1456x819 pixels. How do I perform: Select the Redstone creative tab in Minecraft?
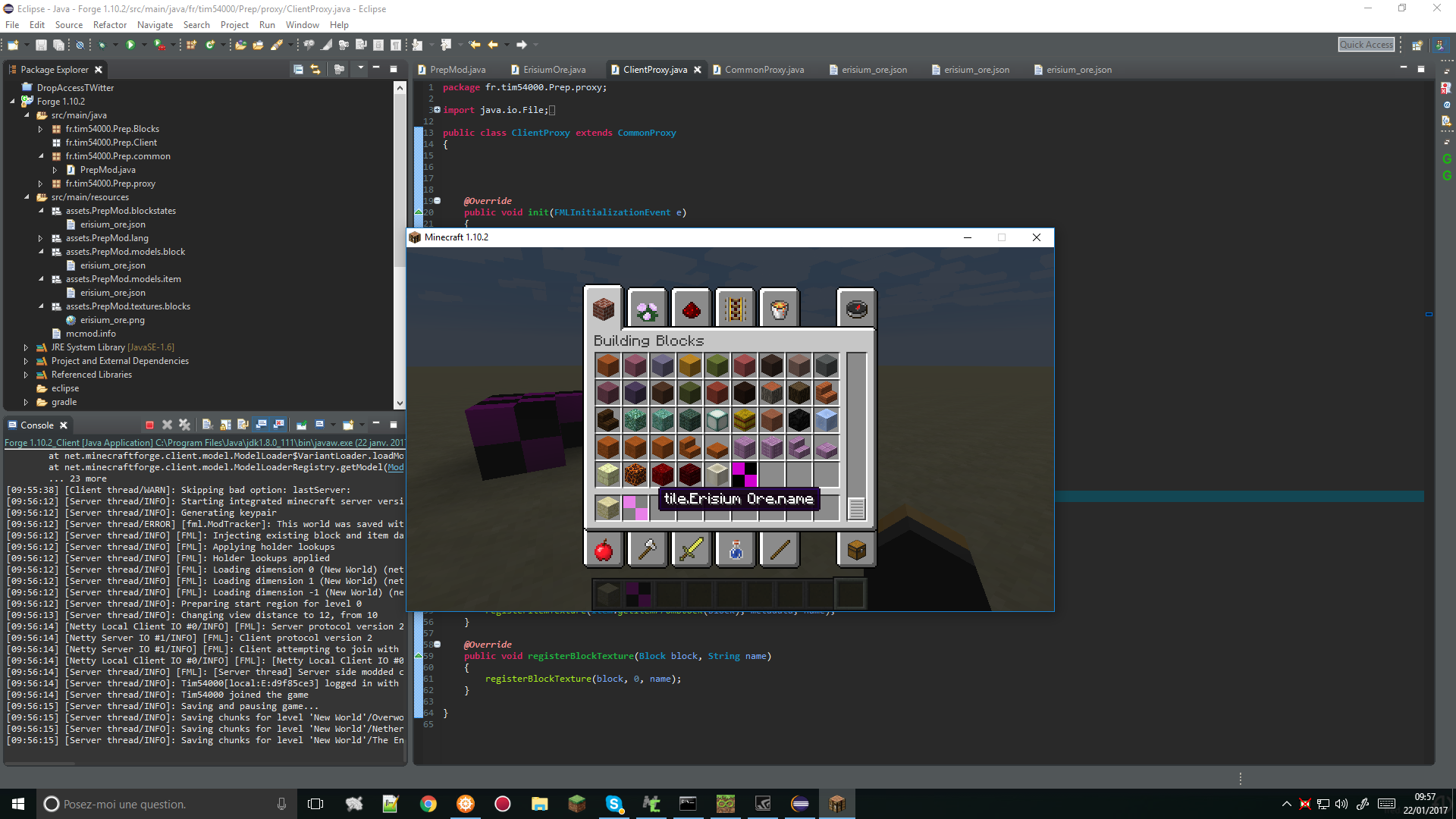tap(690, 309)
